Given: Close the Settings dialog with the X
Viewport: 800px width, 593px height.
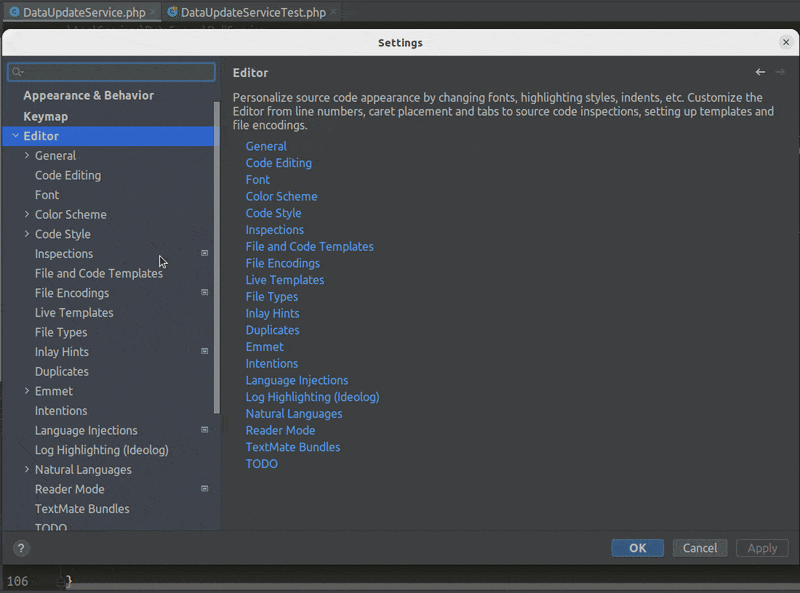Looking at the screenshot, I should pyautogui.click(x=786, y=42).
